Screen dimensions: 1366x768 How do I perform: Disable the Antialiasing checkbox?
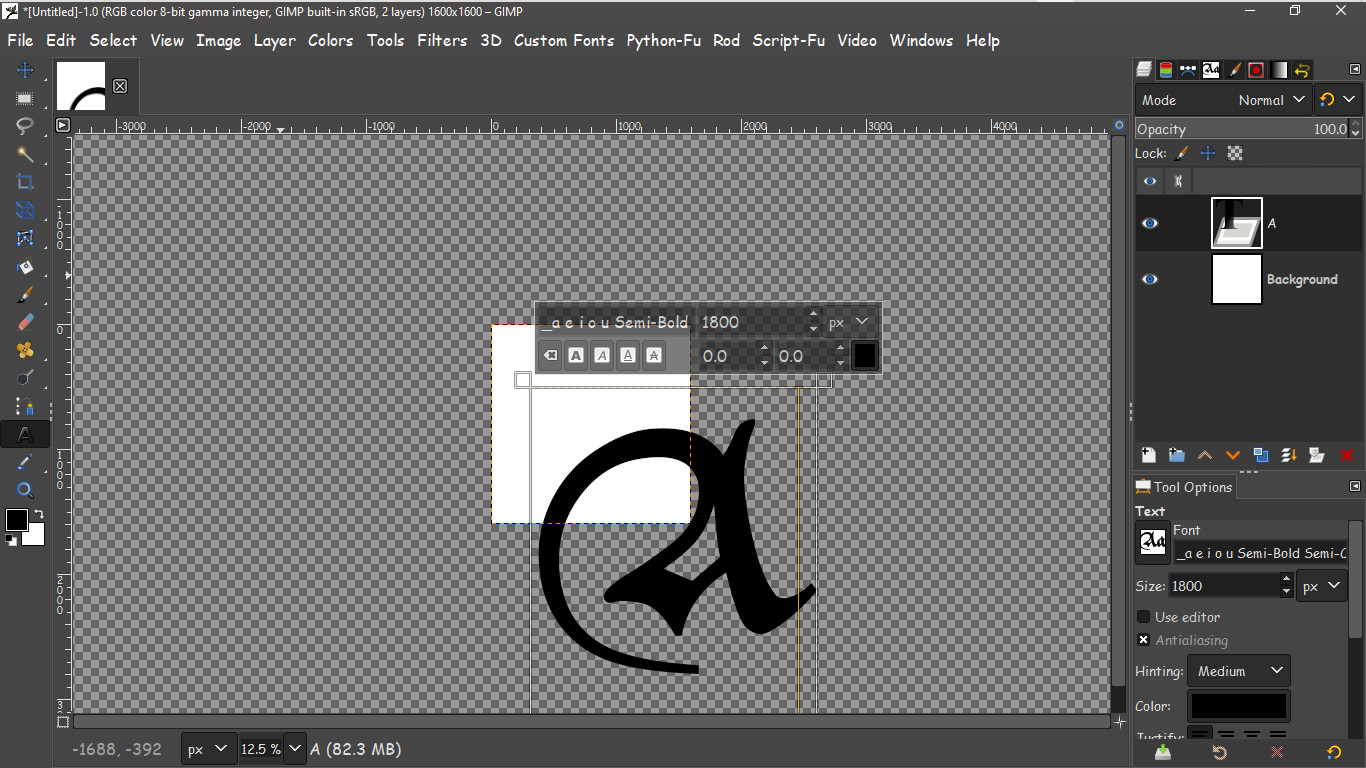(x=1144, y=640)
